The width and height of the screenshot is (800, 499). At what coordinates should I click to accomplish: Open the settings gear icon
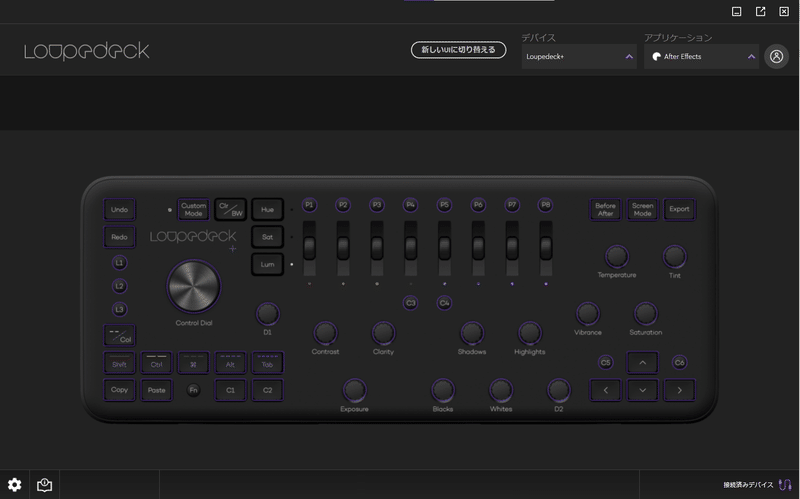click(x=14, y=485)
